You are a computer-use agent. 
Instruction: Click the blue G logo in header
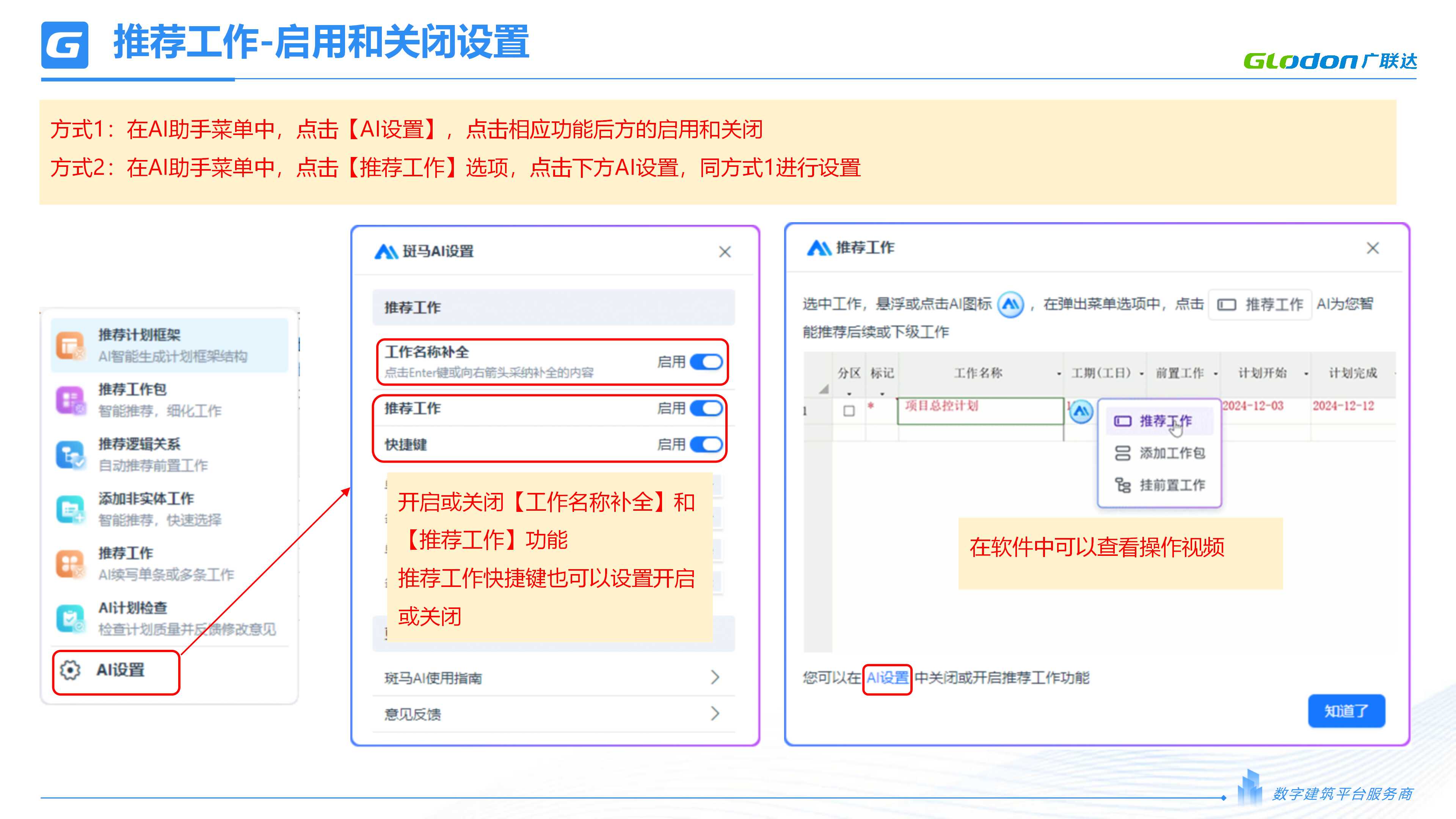pos(65,45)
